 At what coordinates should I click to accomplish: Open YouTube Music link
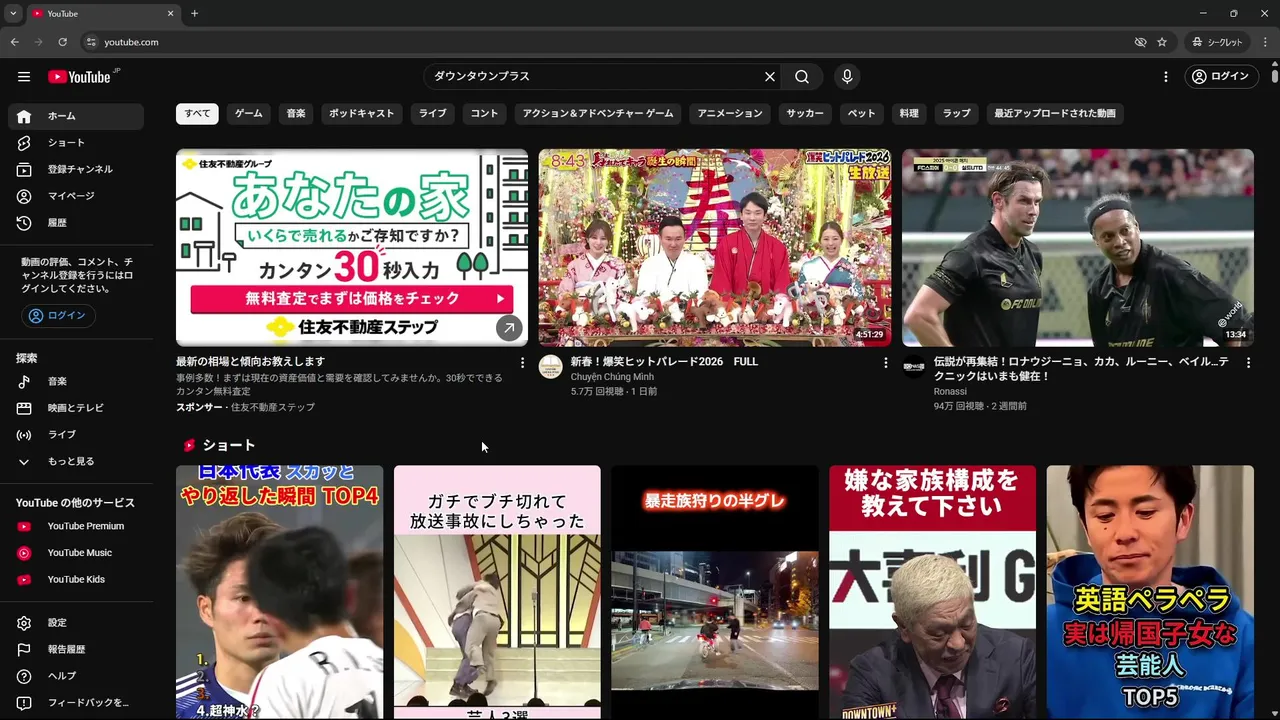76,553
